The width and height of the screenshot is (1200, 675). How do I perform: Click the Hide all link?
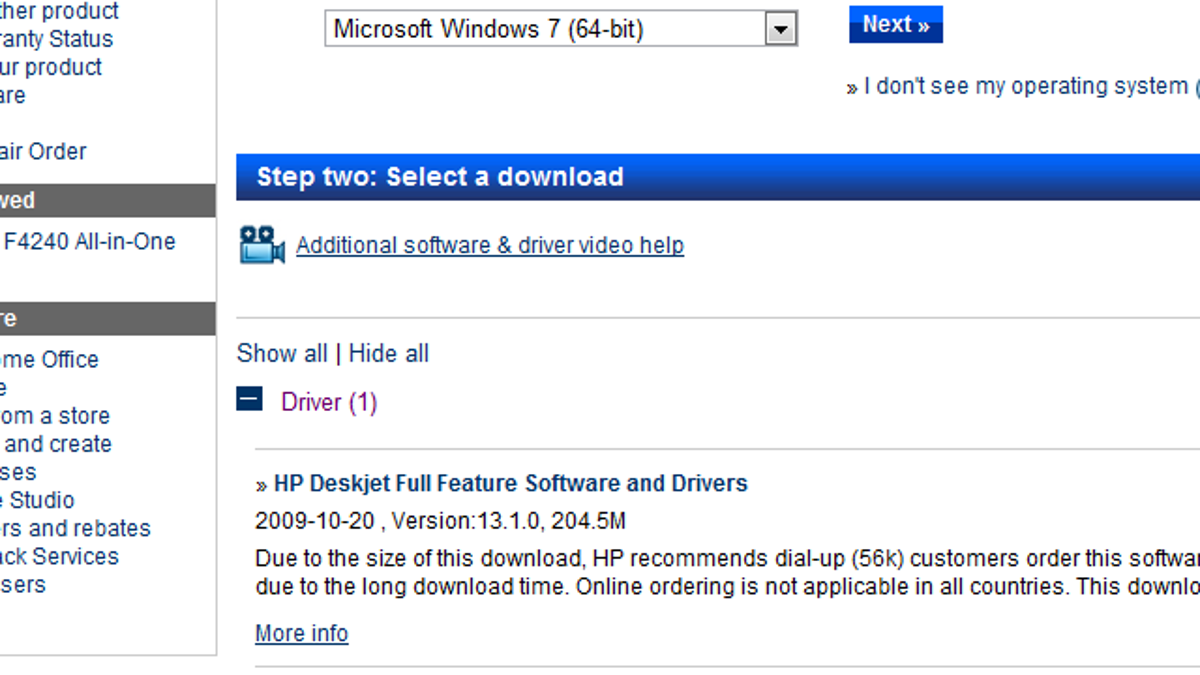tap(389, 353)
